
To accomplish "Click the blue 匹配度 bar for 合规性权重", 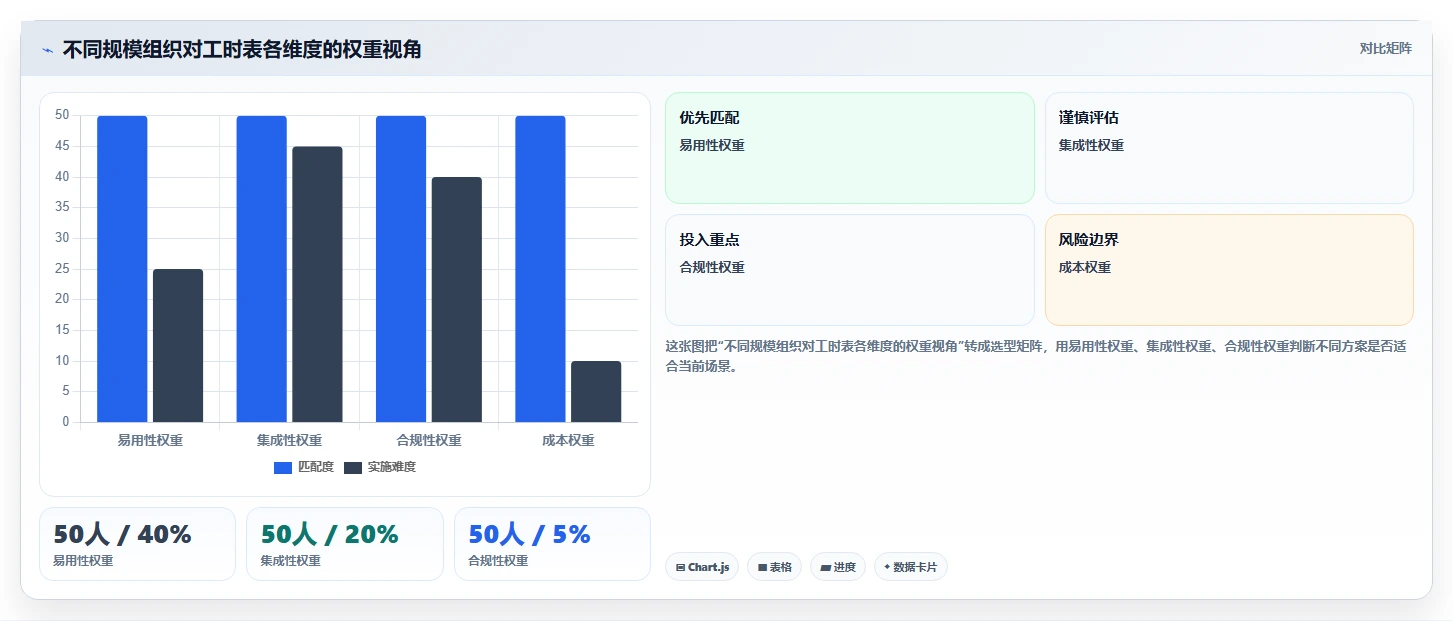I will pyautogui.click(x=401, y=269).
